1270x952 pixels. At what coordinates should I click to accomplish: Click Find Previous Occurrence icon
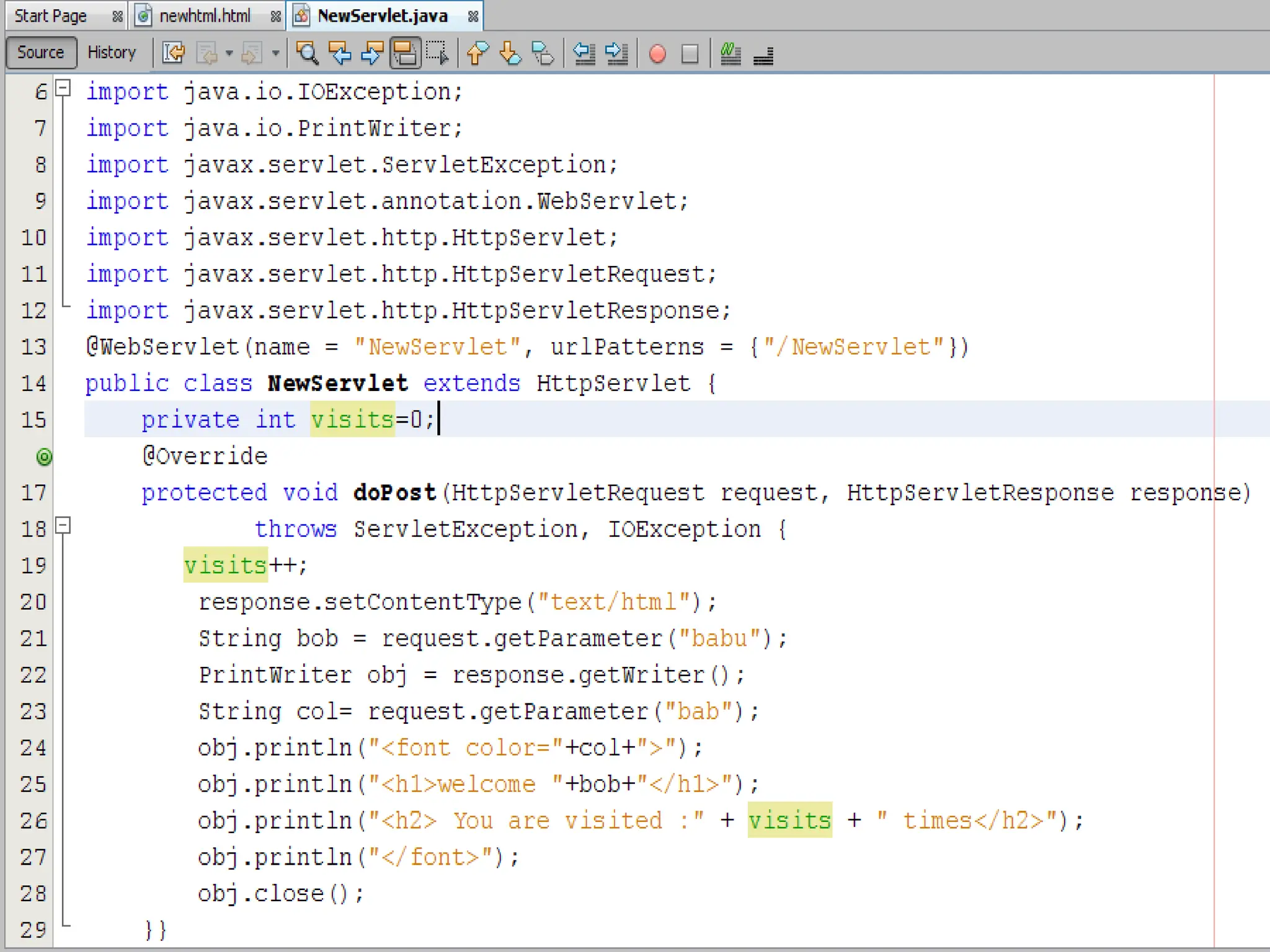[x=340, y=53]
